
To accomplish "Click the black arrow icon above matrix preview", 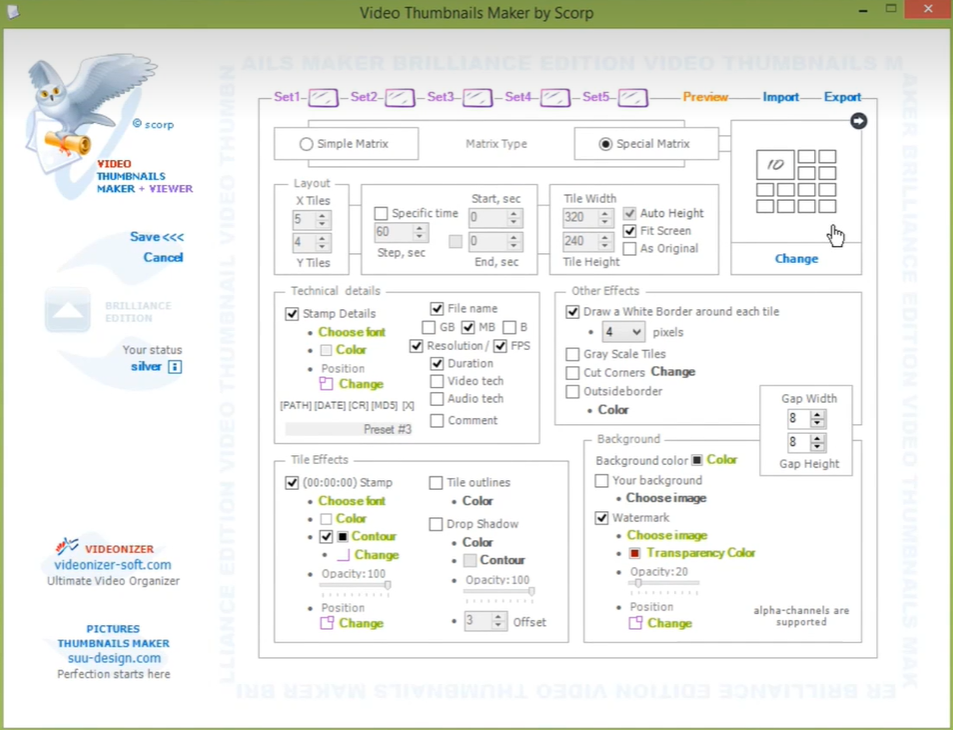I will tap(858, 121).
